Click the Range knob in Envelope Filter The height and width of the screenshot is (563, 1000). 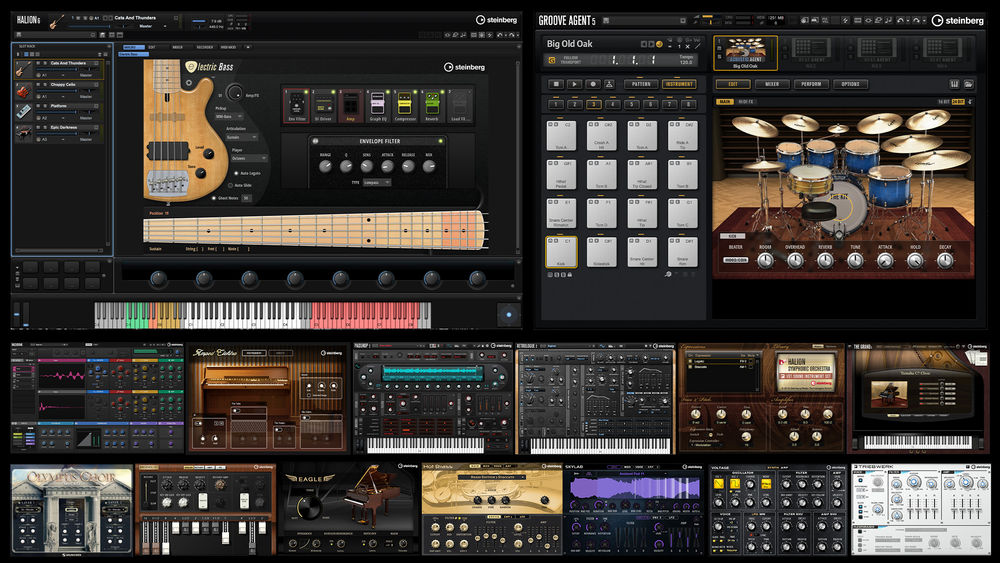pyautogui.click(x=325, y=166)
